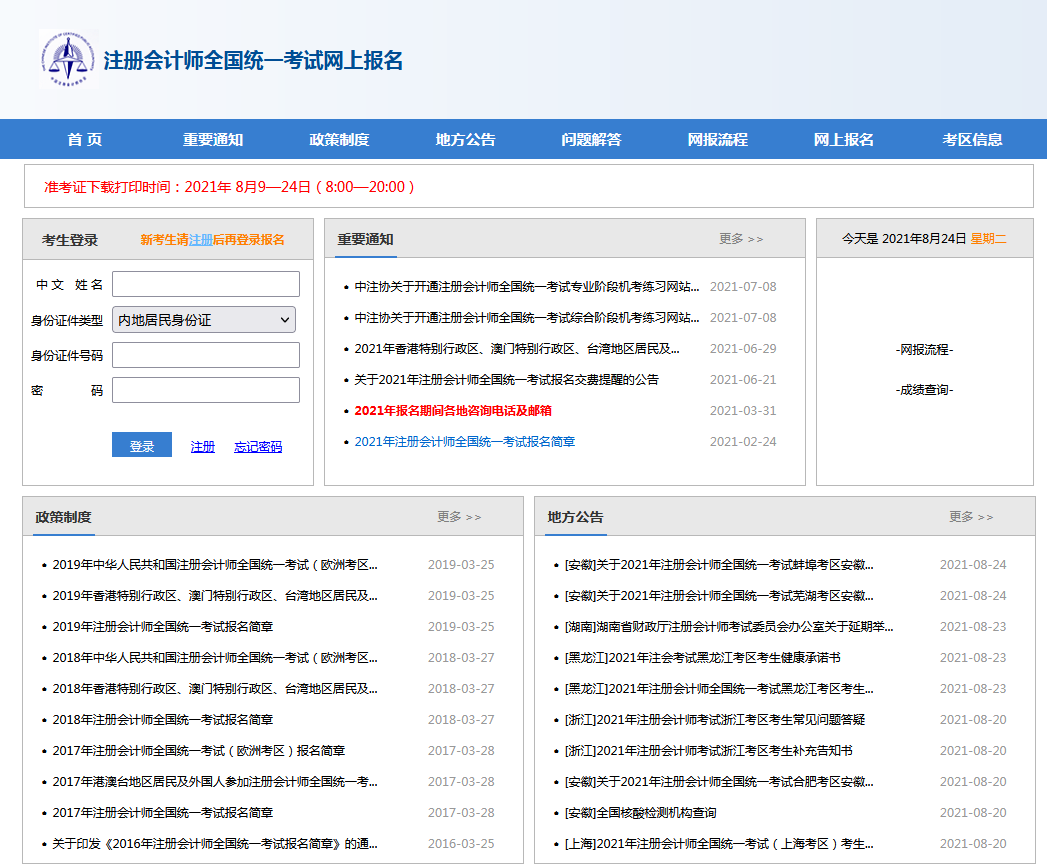This screenshot has width=1047, height=868.
Task: Go to 首页 in navigation bar
Action: (85, 140)
